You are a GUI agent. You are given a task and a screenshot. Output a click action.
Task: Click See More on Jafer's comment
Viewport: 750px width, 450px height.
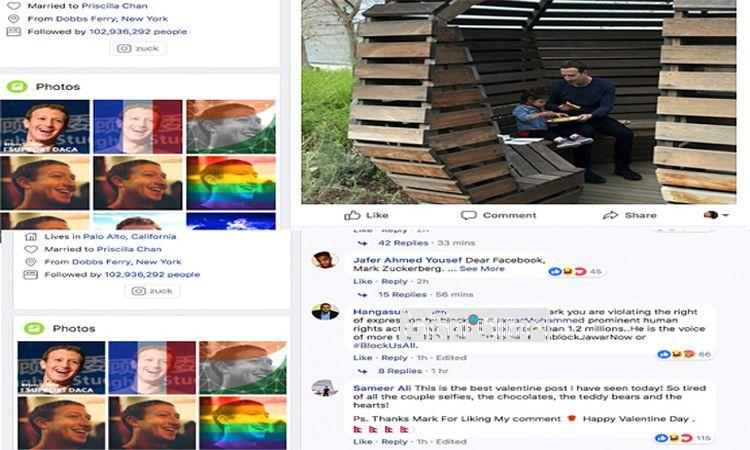click(482, 269)
